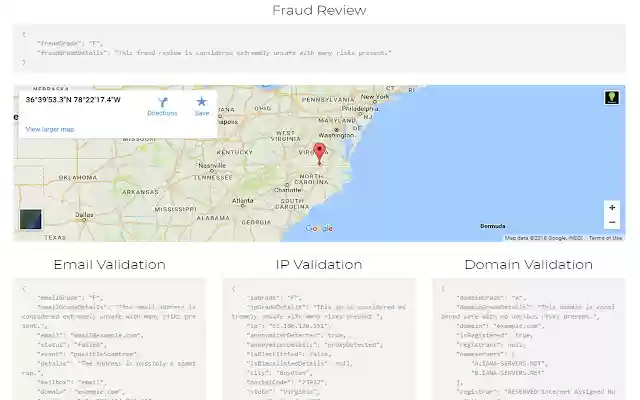Click the isRegistered line in Domain Validation

coord(494,335)
